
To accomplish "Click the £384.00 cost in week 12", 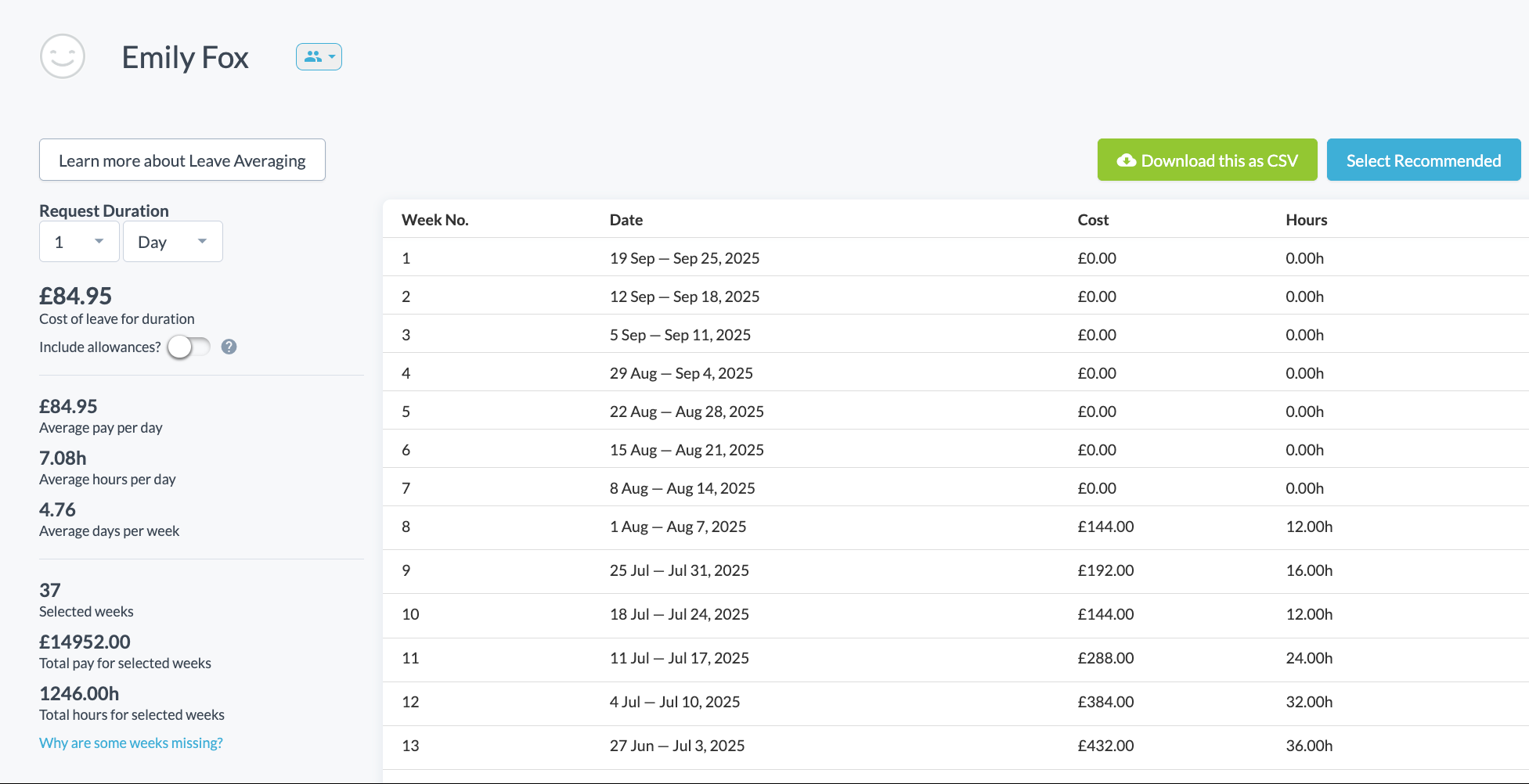I will (x=1105, y=702).
